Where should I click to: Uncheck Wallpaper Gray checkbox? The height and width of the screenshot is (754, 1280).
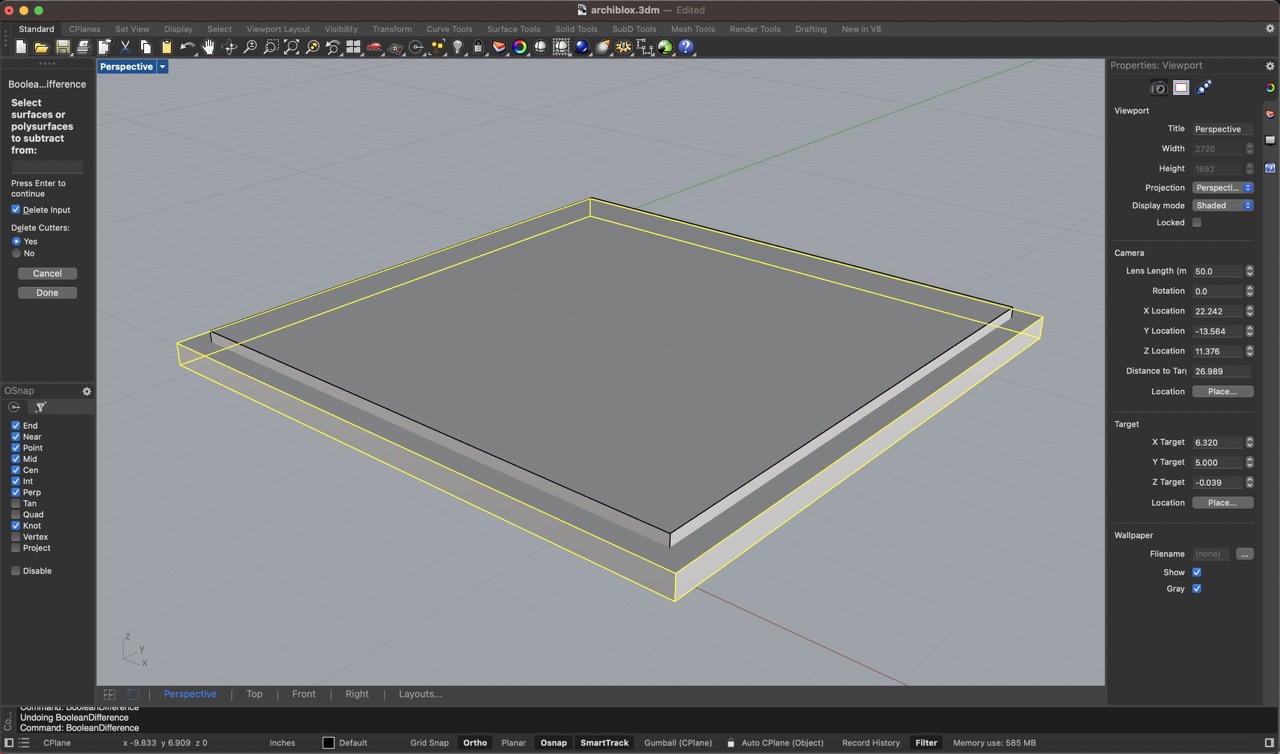pos(1197,589)
